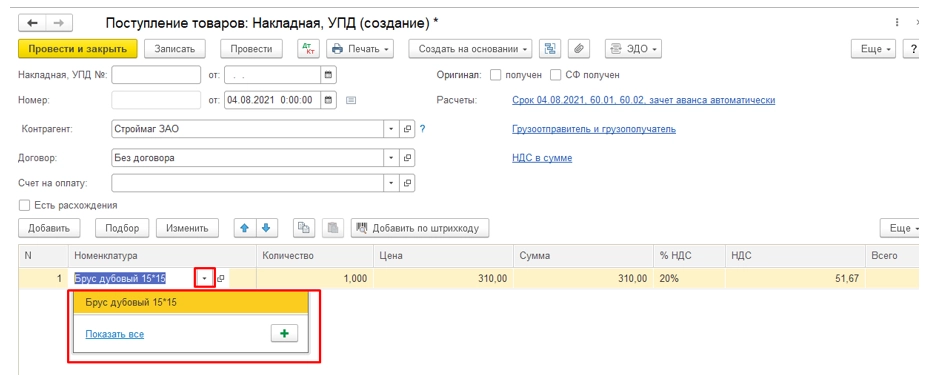Enable Есть расхождения checkbox
This screenshot has width=929, height=375.
pos(24,206)
